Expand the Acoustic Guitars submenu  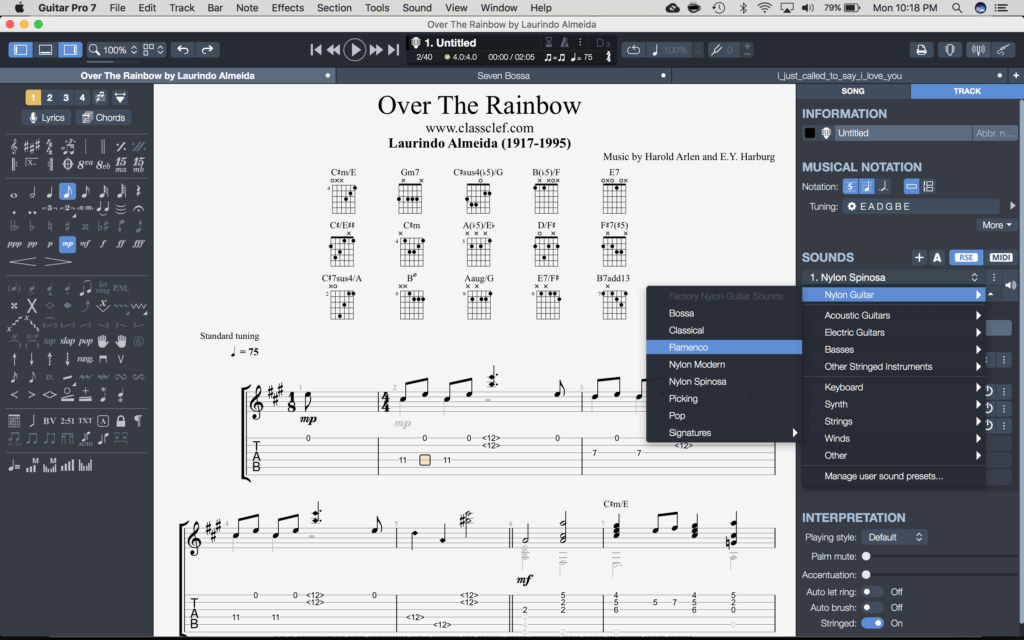[x=893, y=315]
